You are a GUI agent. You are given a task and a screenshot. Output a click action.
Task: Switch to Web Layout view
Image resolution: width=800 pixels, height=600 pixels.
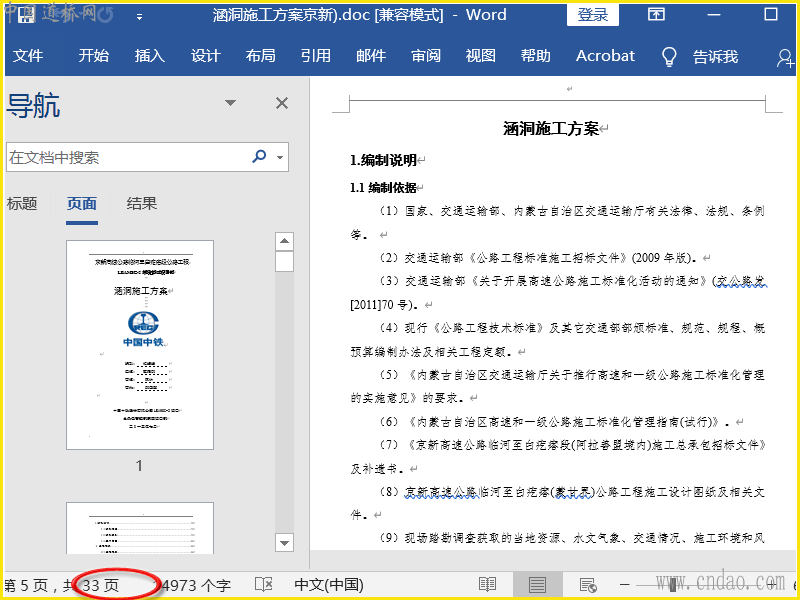(588, 584)
